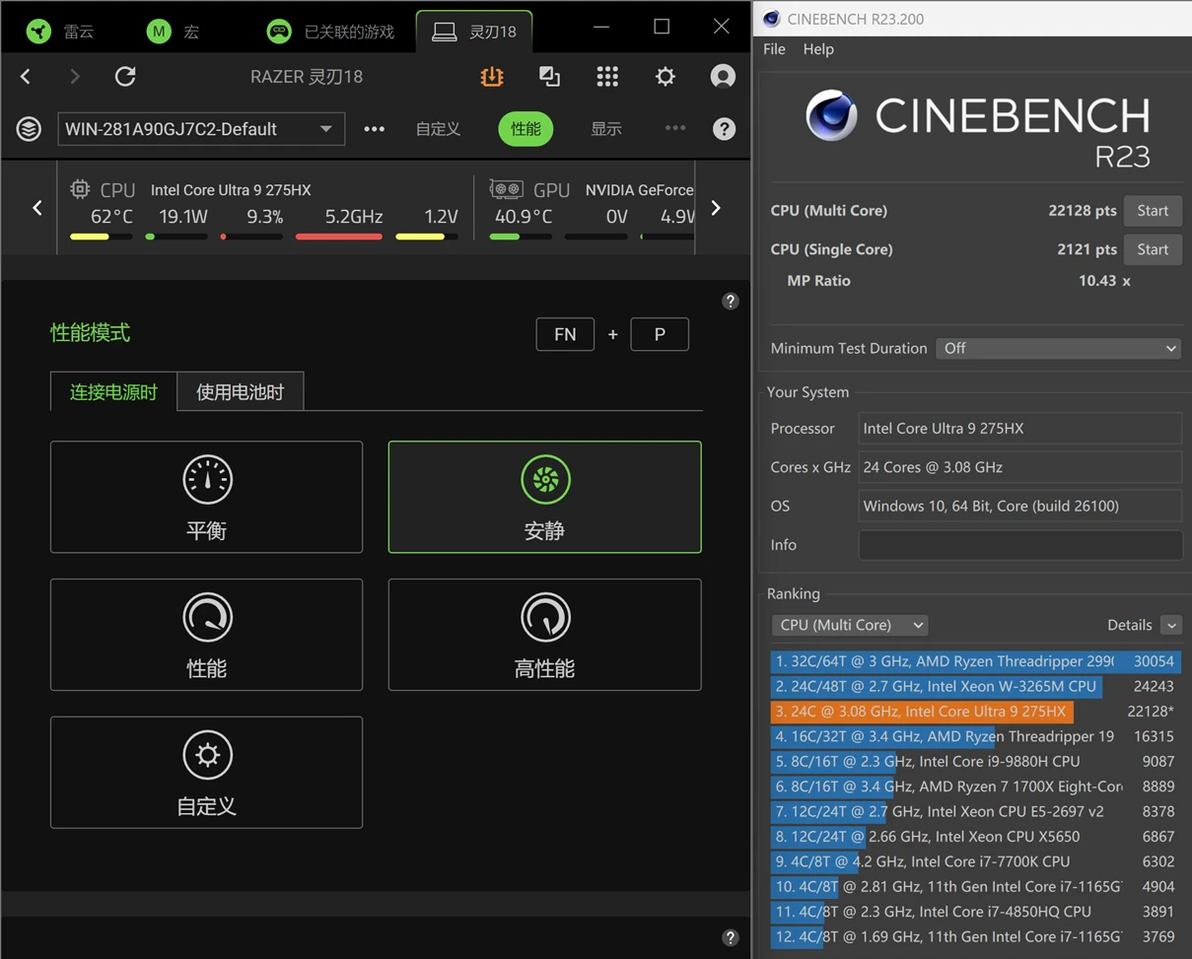Start the CPU Multi Core test
This screenshot has width=1192, height=959.
coord(1152,210)
